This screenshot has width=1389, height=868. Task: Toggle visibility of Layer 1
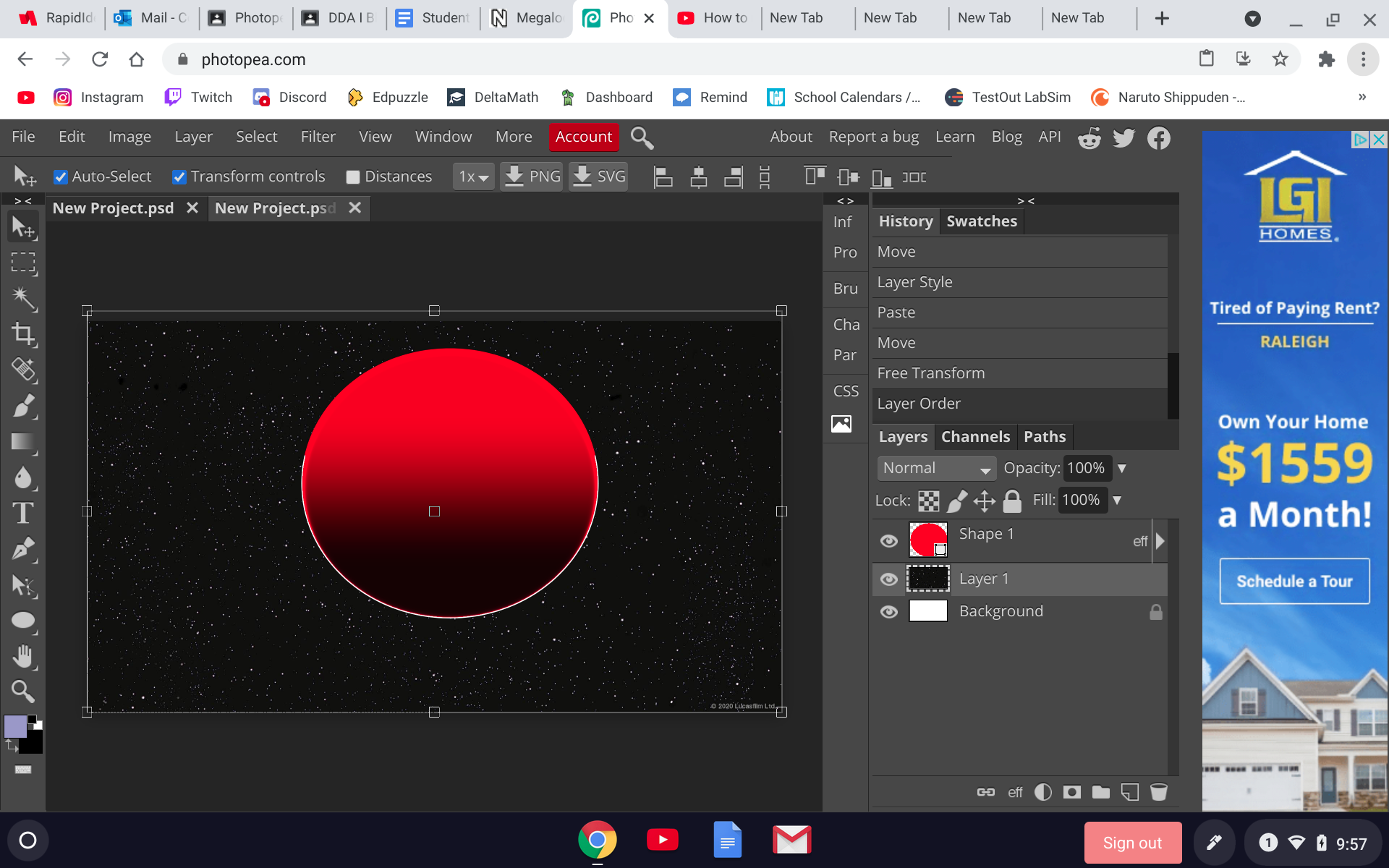(888, 578)
